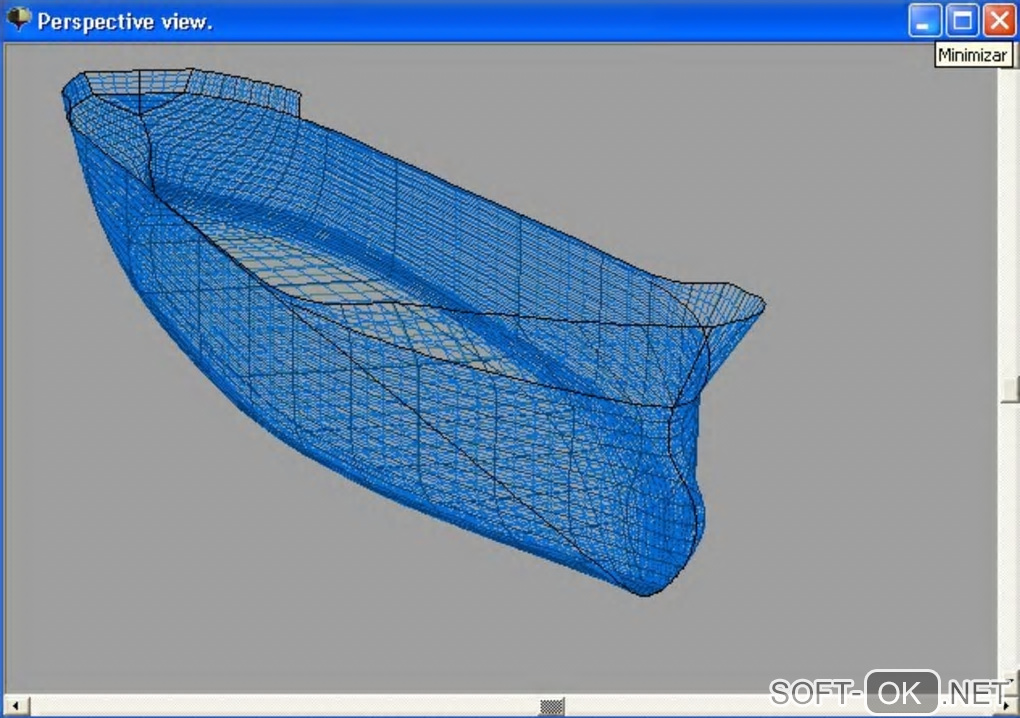Click the horizontal scrollbar thumb
Viewport: 1020px width, 718px height.
coord(552,706)
